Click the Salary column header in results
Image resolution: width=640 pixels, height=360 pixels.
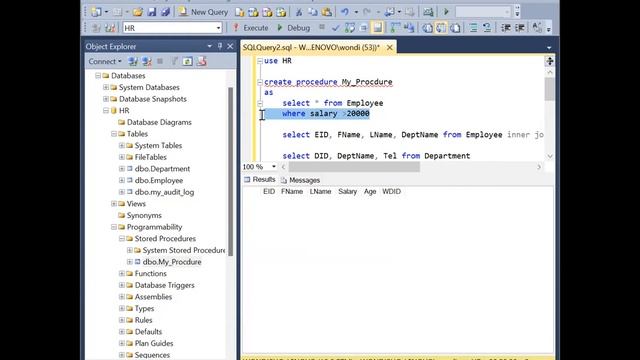pyautogui.click(x=347, y=191)
